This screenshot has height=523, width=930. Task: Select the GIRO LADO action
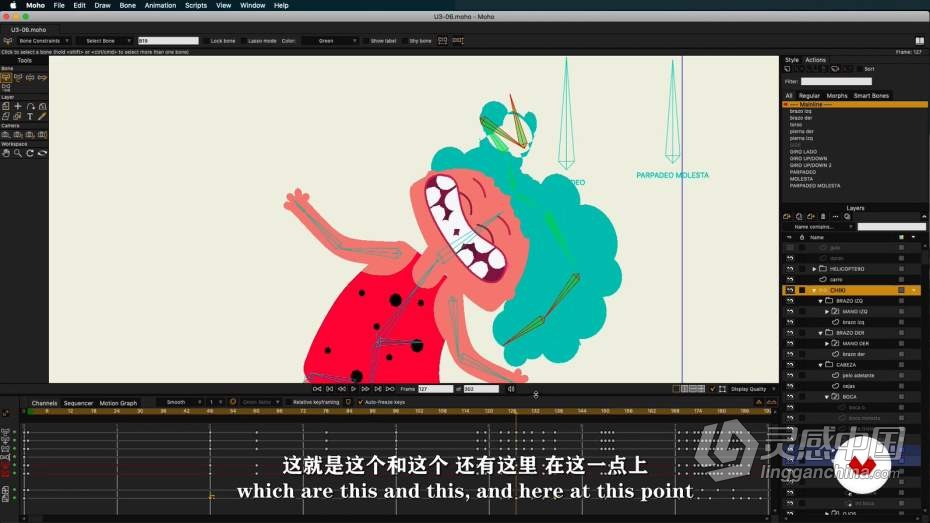803,152
